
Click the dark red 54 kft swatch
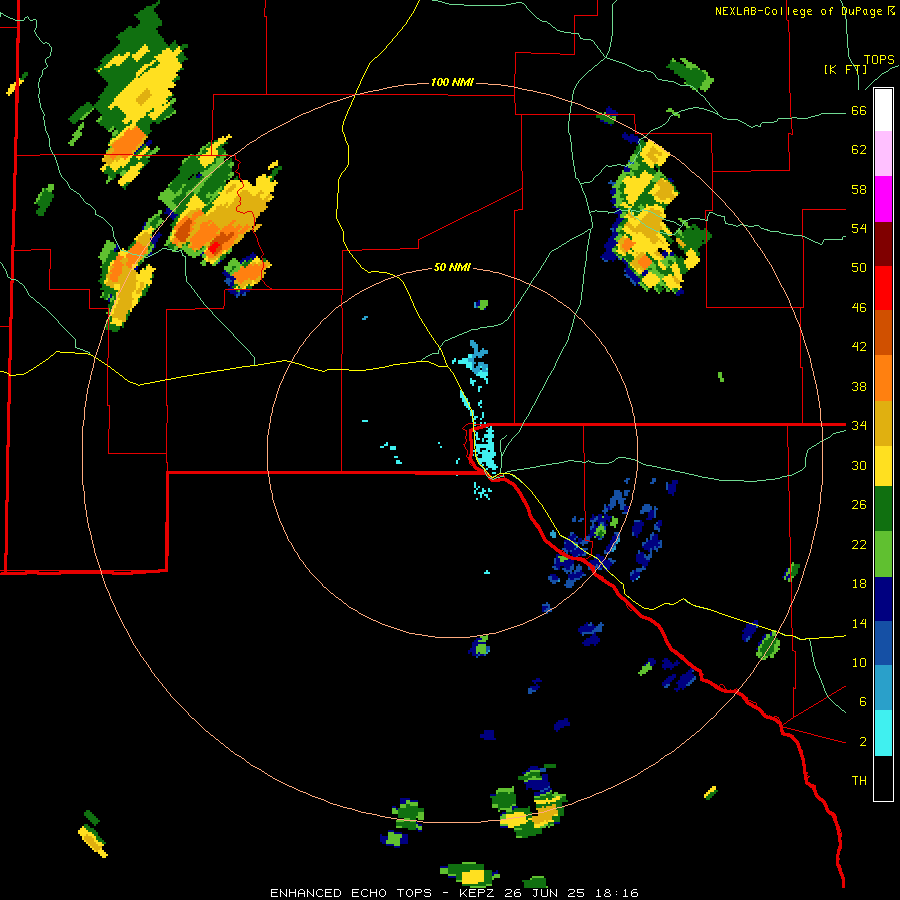883,243
